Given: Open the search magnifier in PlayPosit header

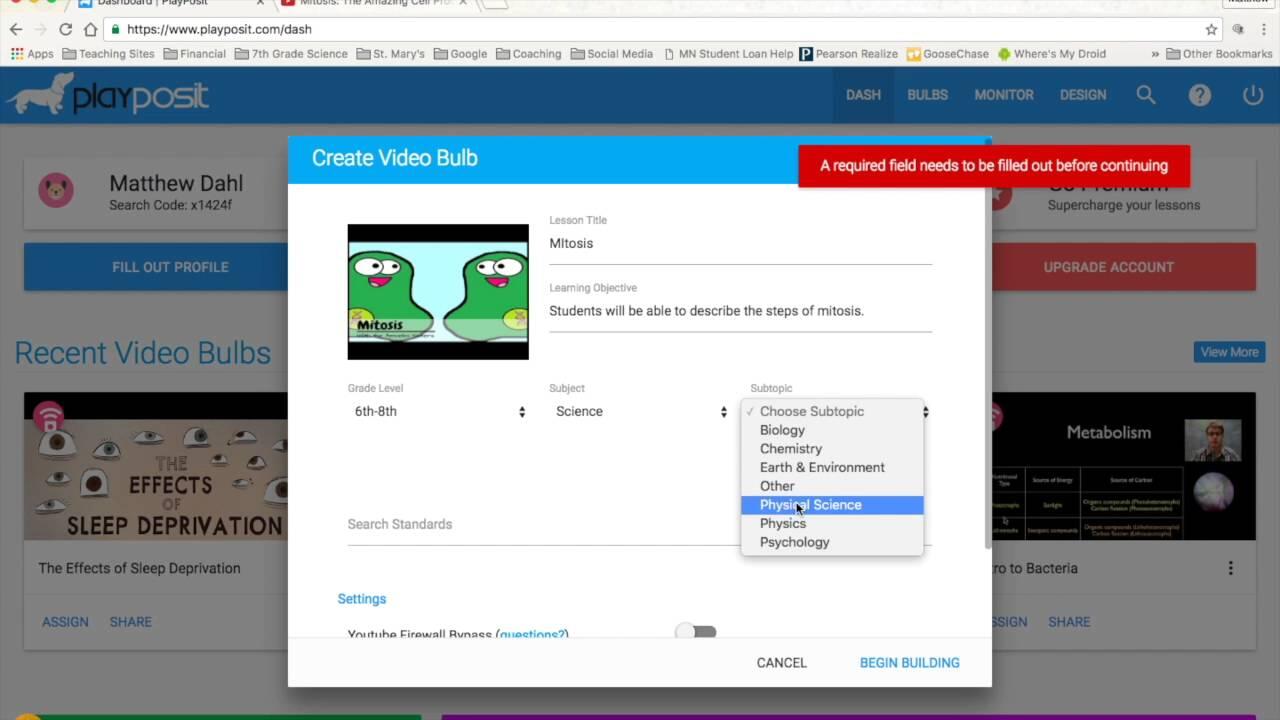Looking at the screenshot, I should [1146, 95].
